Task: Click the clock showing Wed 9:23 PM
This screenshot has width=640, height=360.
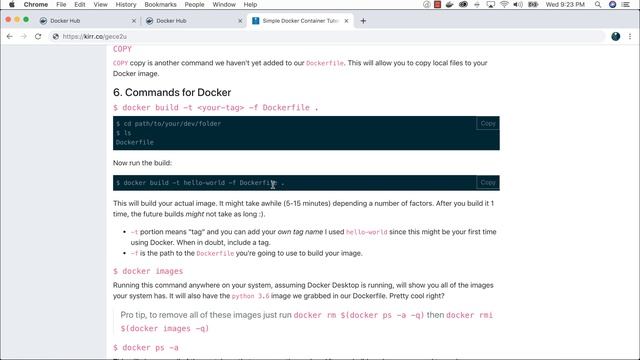Action: 565,4
